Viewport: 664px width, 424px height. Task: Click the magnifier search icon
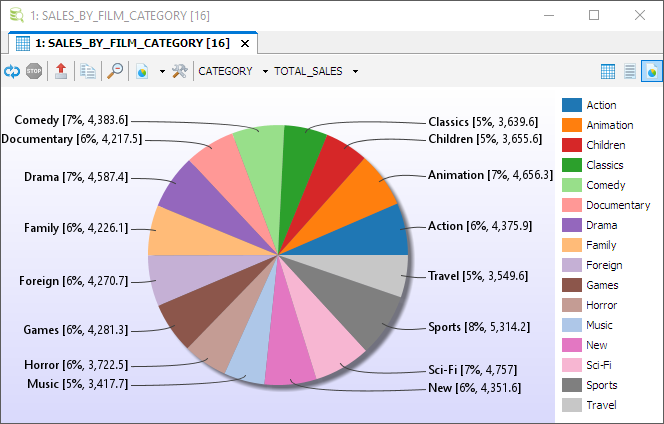click(116, 71)
